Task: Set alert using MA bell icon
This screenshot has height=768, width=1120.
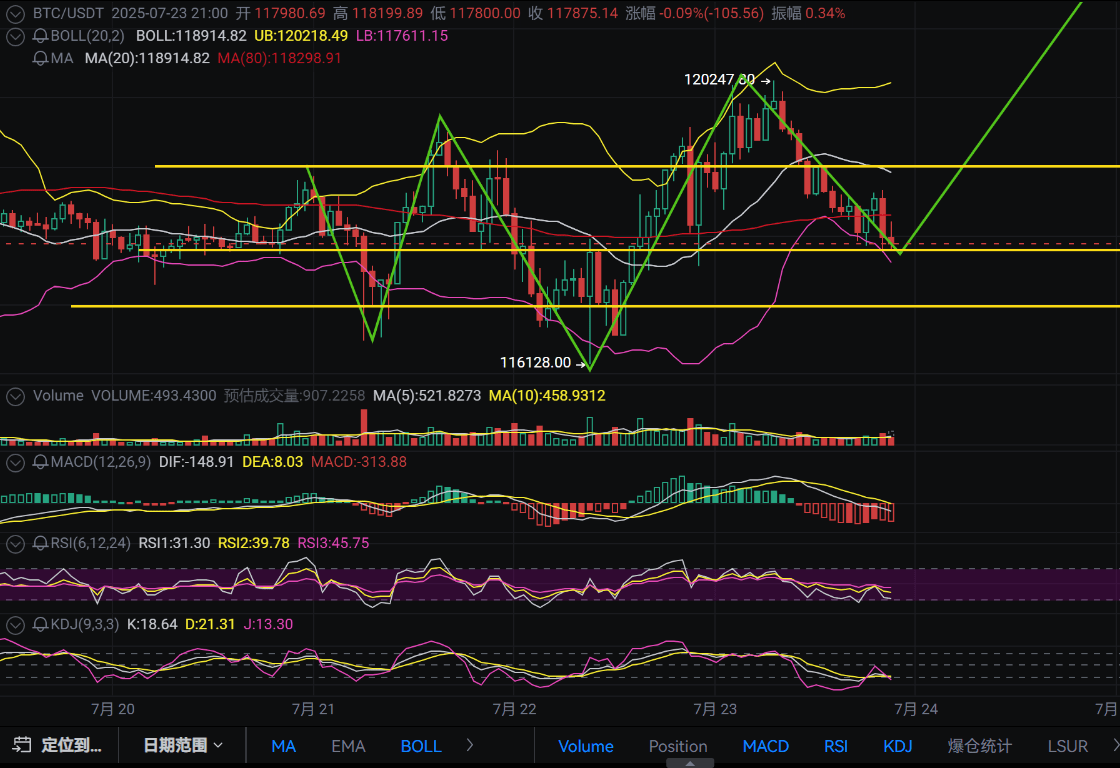Action: click(x=41, y=59)
